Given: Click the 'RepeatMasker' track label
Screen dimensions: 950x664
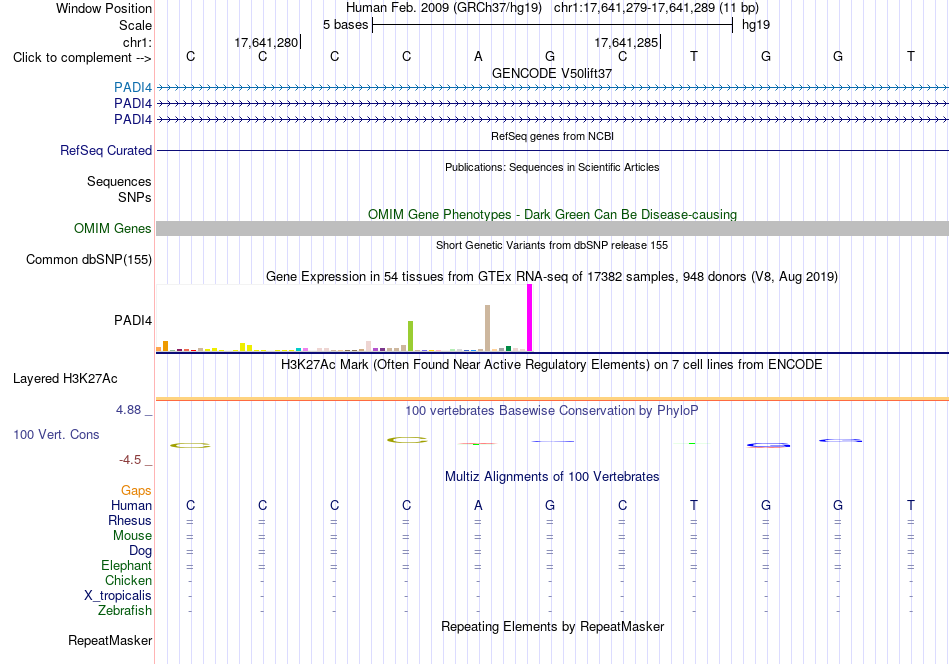Looking at the screenshot, I should [110, 640].
